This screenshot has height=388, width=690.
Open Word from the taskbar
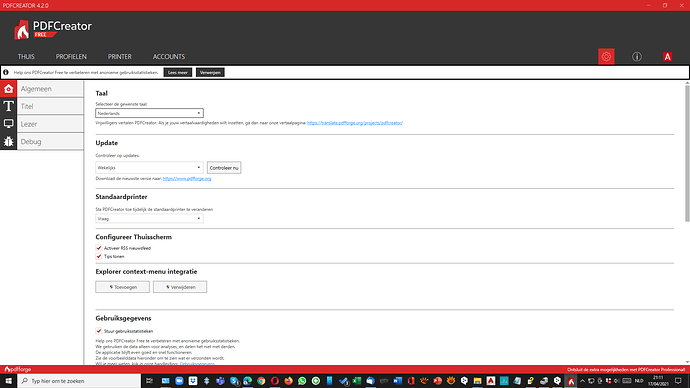[x=398, y=381]
